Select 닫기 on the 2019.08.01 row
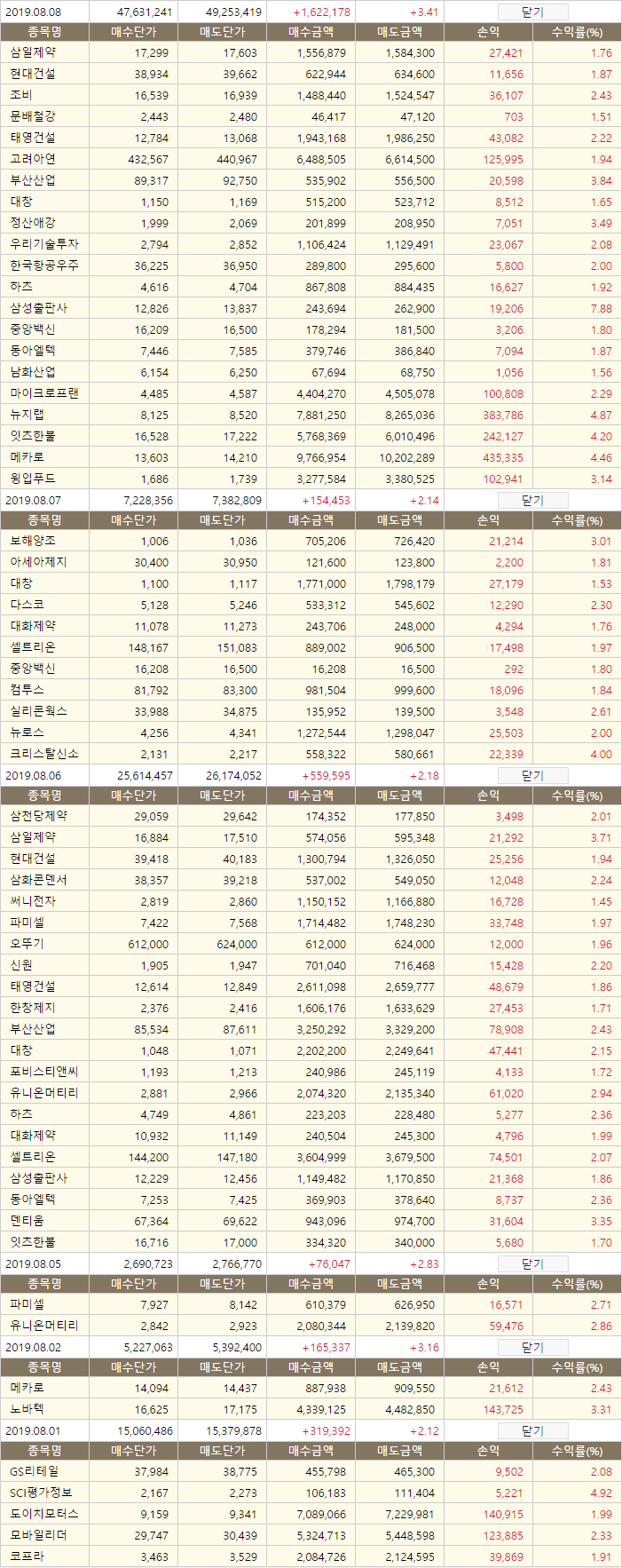622x1568 pixels. 532,1431
